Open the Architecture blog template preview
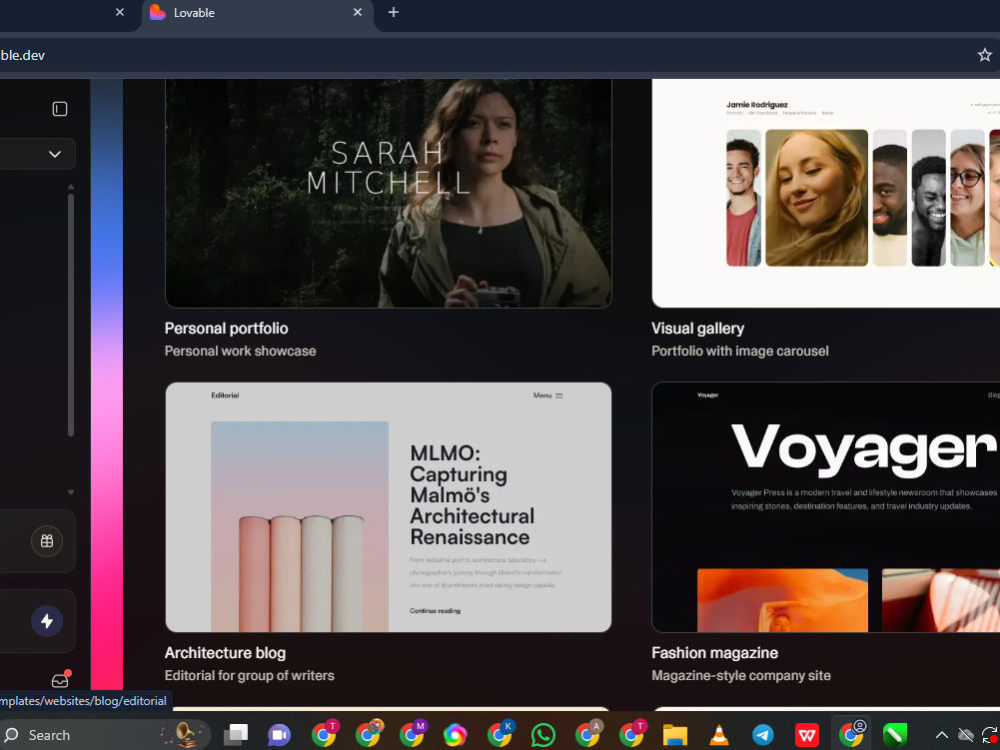 (x=388, y=507)
